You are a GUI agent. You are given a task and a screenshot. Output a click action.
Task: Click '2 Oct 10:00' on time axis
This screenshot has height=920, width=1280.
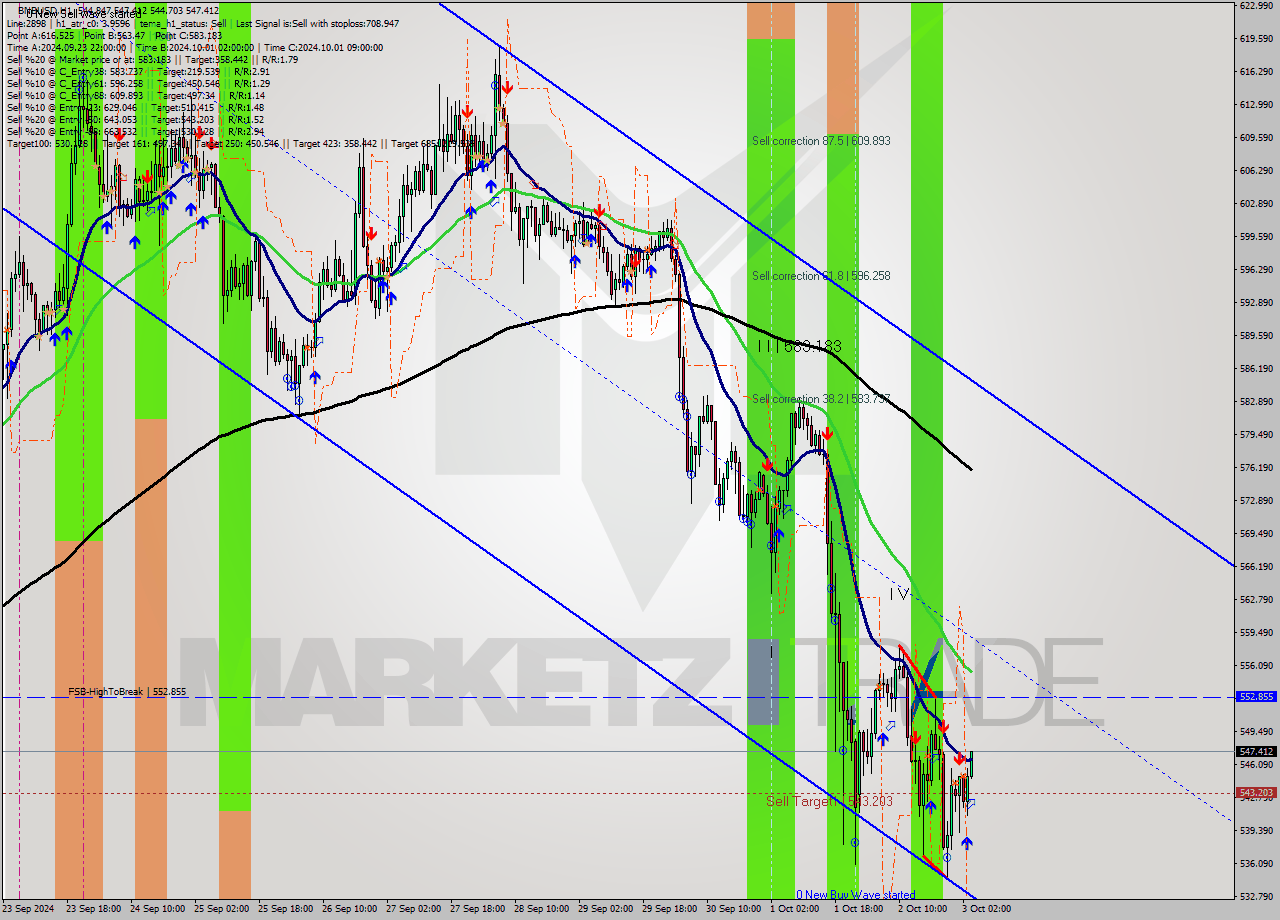(922, 909)
